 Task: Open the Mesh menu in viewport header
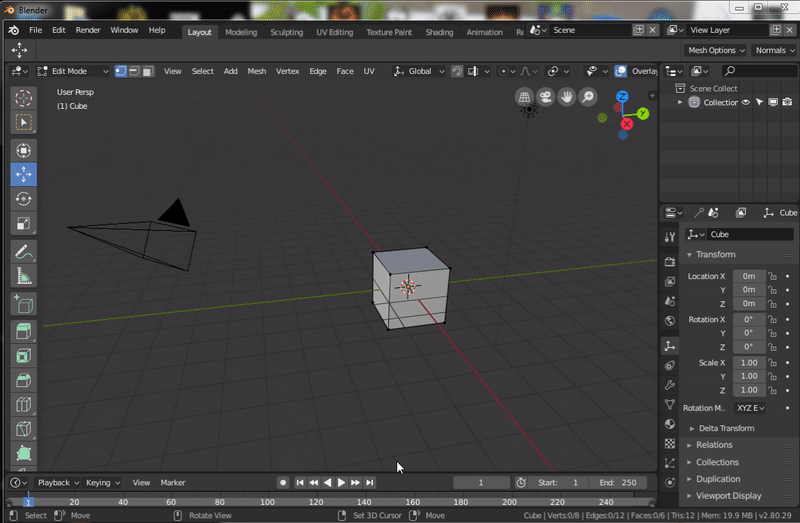pyautogui.click(x=257, y=71)
